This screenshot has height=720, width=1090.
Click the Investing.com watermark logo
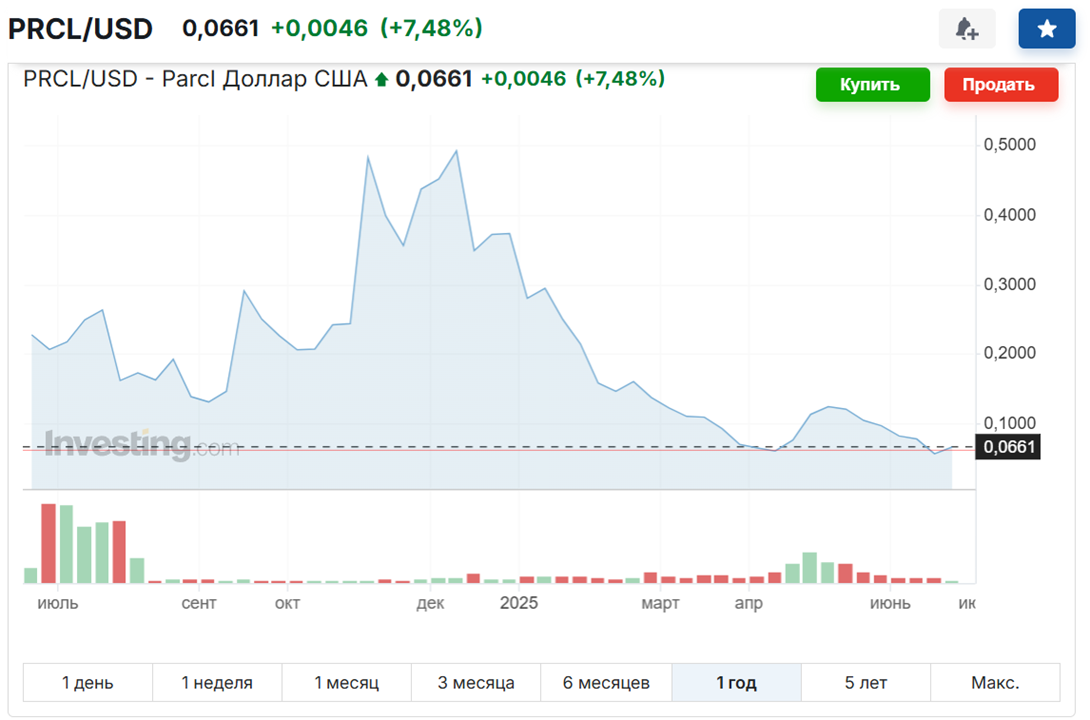pos(142,445)
